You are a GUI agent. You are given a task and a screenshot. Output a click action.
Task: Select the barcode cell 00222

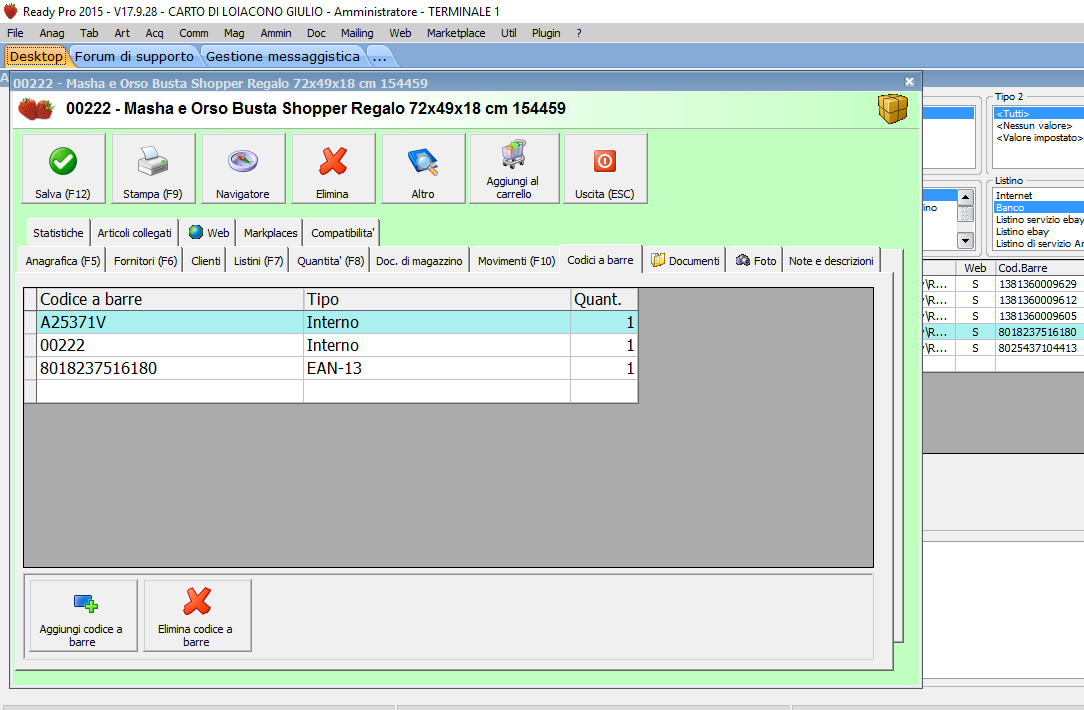(170, 345)
